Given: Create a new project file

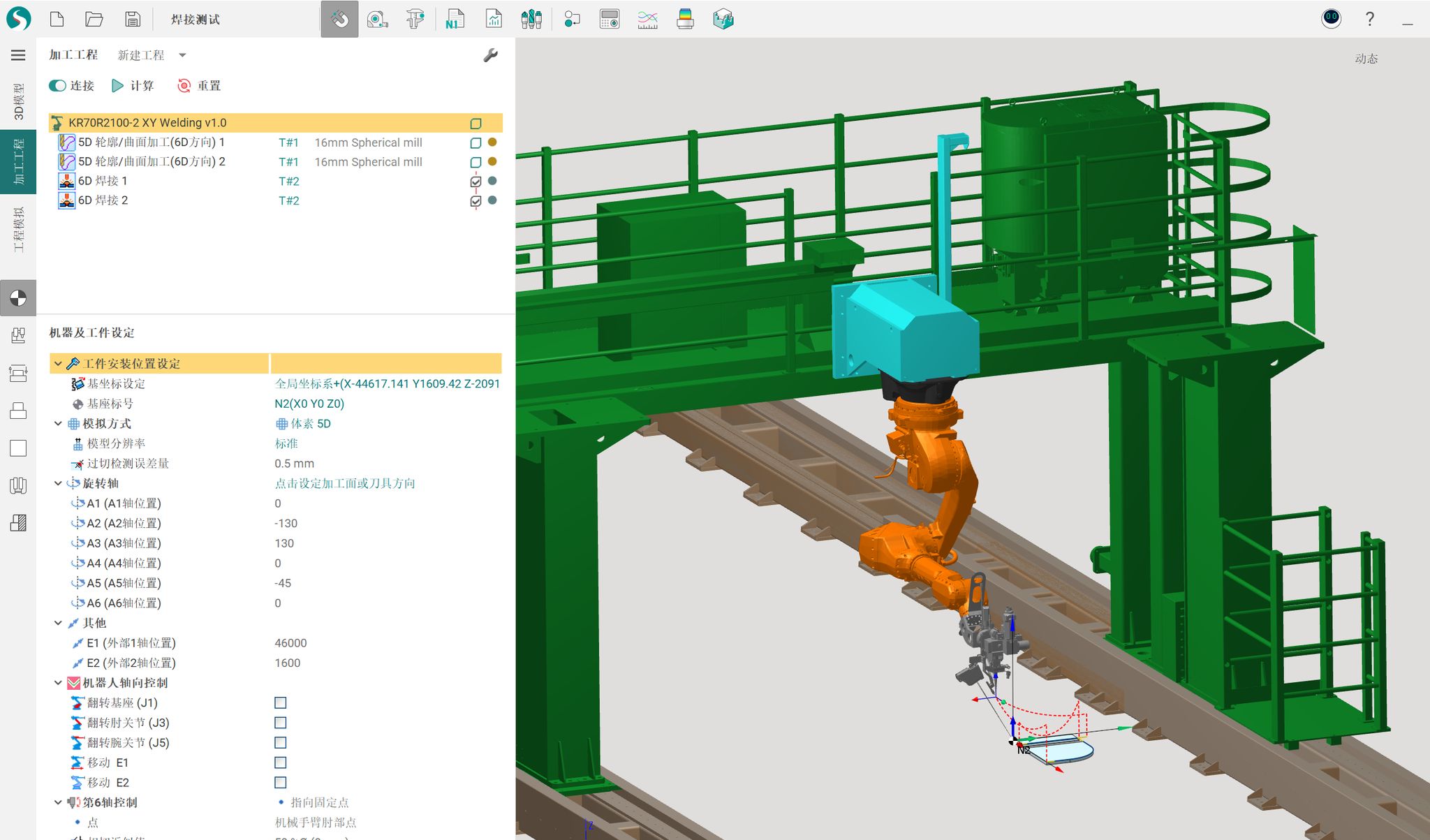Looking at the screenshot, I should click(57, 19).
